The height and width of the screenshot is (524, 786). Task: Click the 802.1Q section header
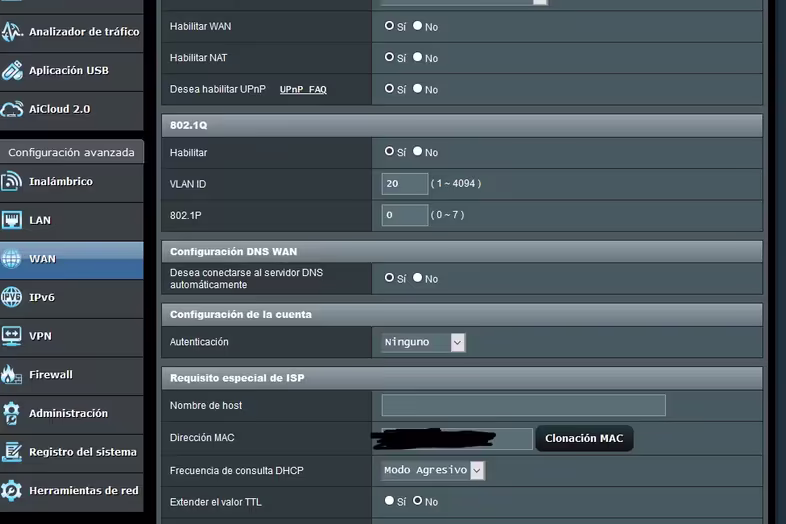tap(462, 125)
